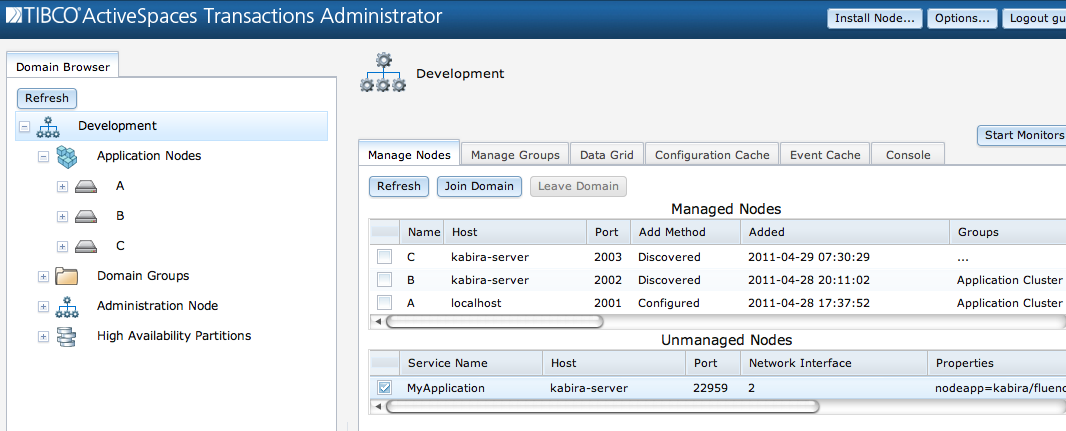Click the 2011-04-28 20:11:02 added timestamp
This screenshot has height=431, width=1066.
pyautogui.click(x=809, y=280)
